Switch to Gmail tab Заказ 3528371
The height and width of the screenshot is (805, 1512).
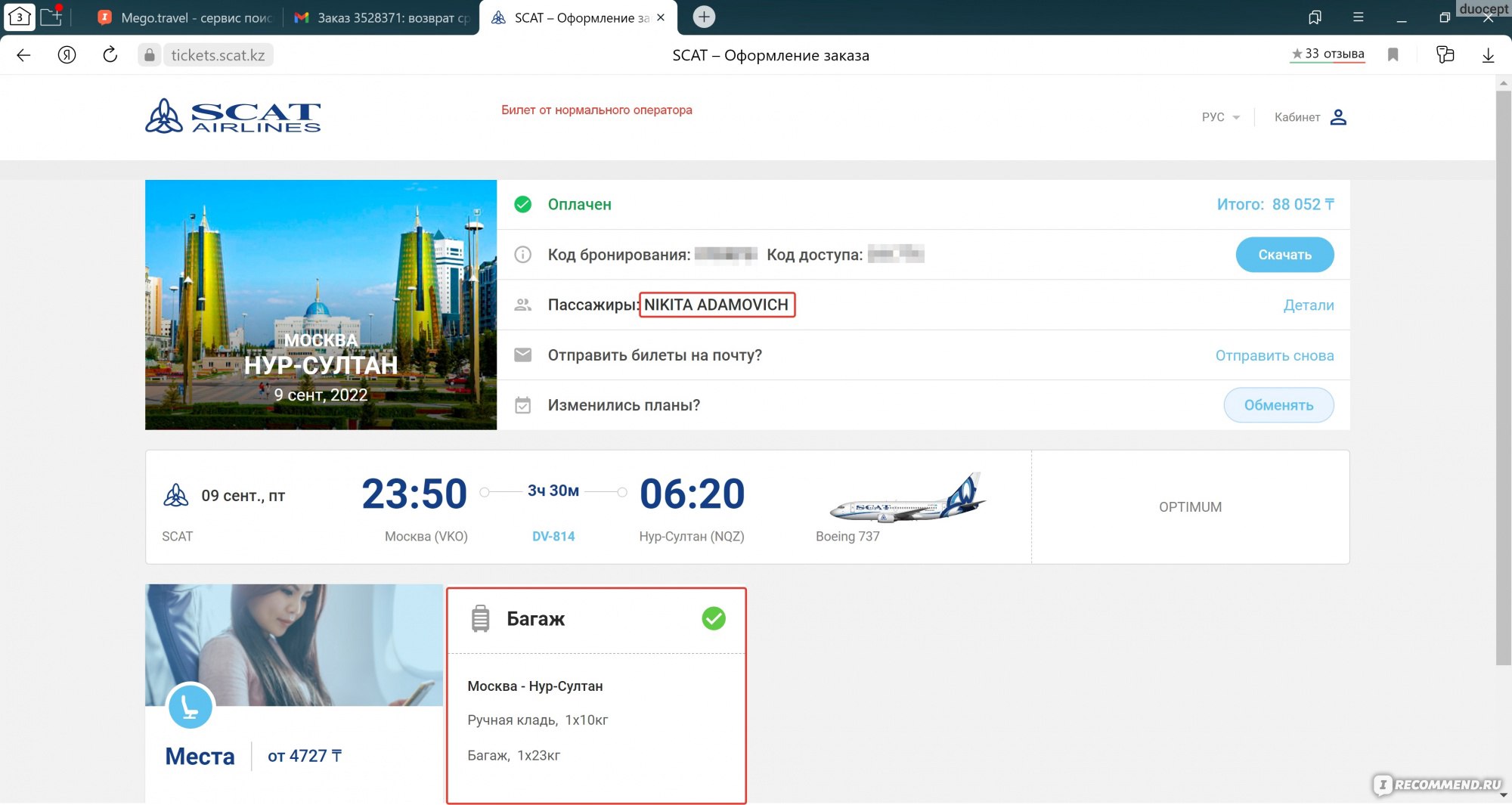coord(382,17)
